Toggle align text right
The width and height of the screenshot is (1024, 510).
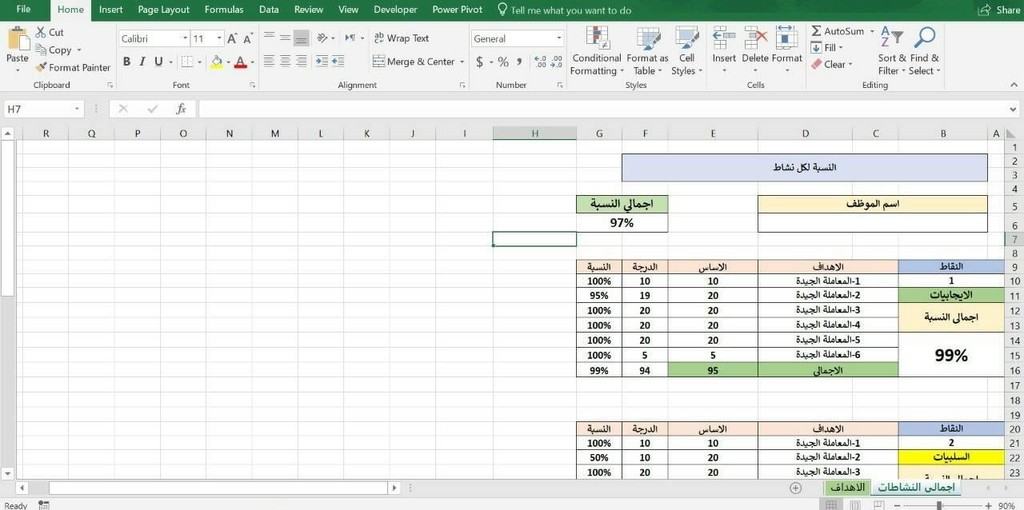point(301,61)
